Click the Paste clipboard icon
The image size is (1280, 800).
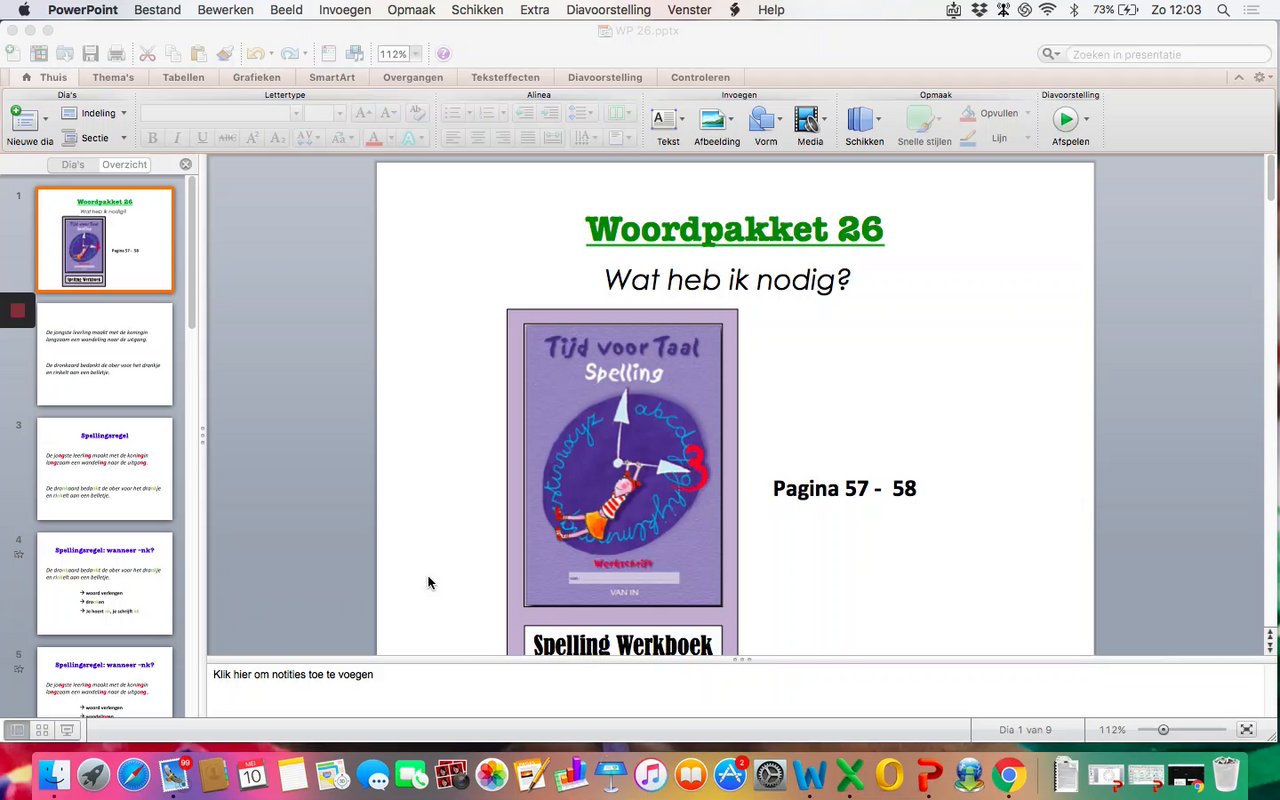coord(199,54)
